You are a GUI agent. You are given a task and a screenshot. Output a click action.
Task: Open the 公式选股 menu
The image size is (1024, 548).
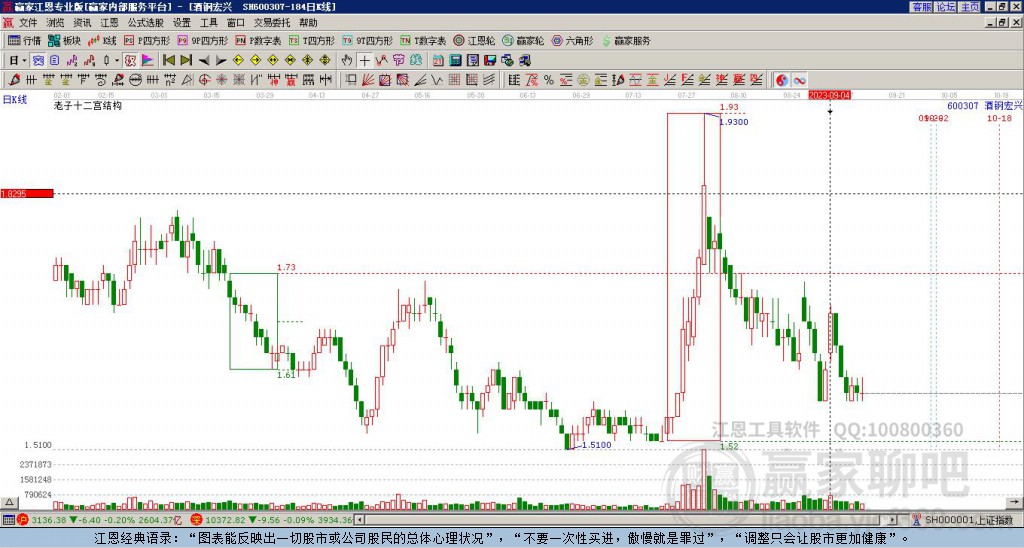(x=146, y=23)
